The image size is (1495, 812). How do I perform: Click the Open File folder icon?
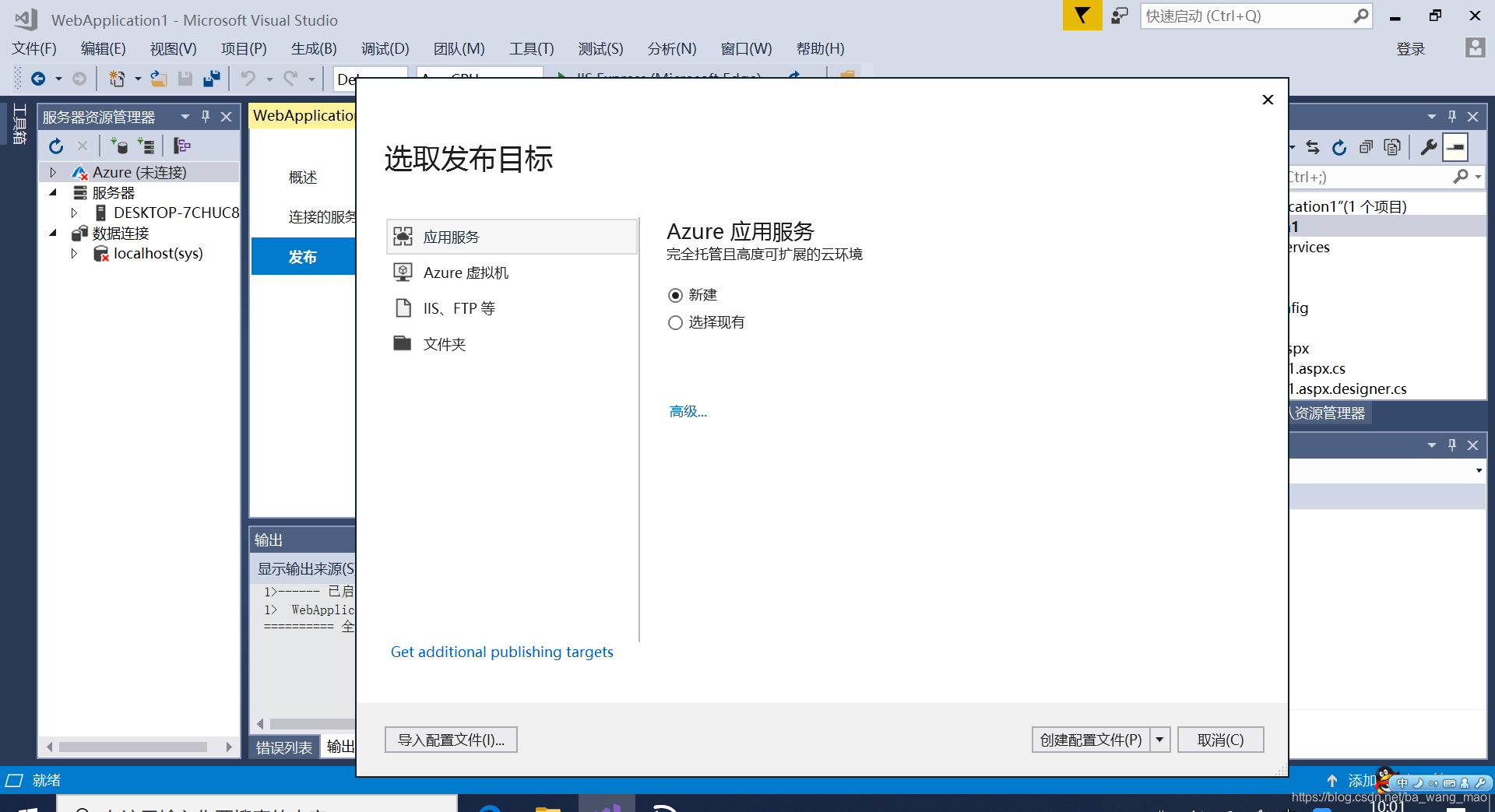[x=159, y=79]
